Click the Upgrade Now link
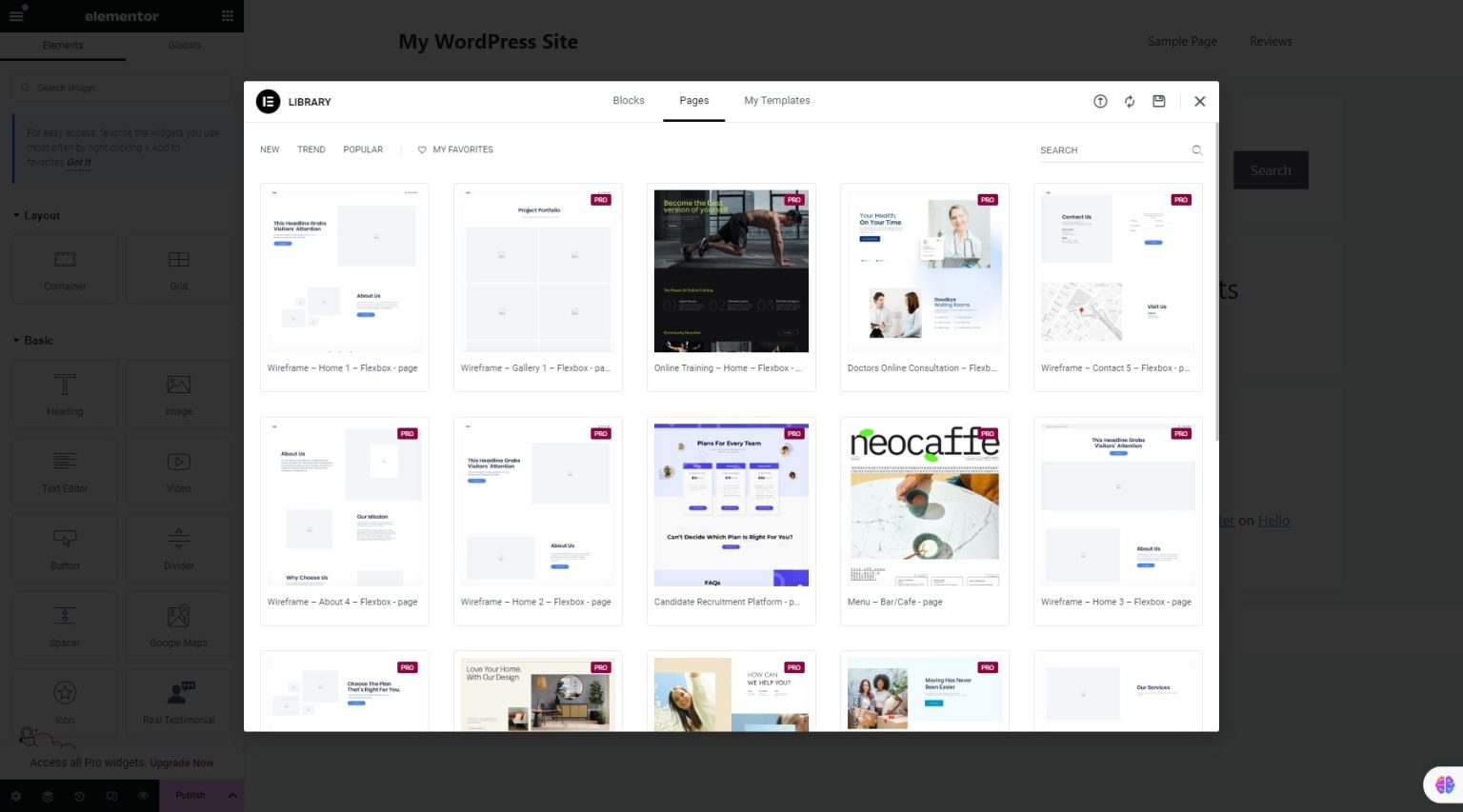1463x812 pixels. (x=182, y=762)
